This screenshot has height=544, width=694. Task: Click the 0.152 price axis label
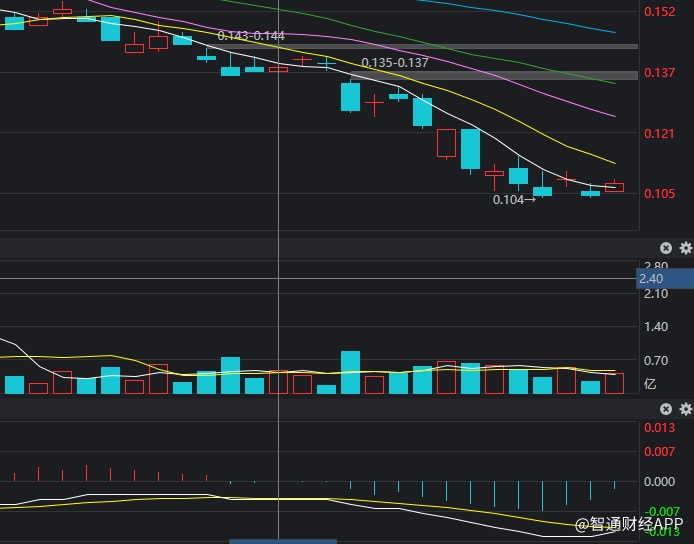point(659,12)
